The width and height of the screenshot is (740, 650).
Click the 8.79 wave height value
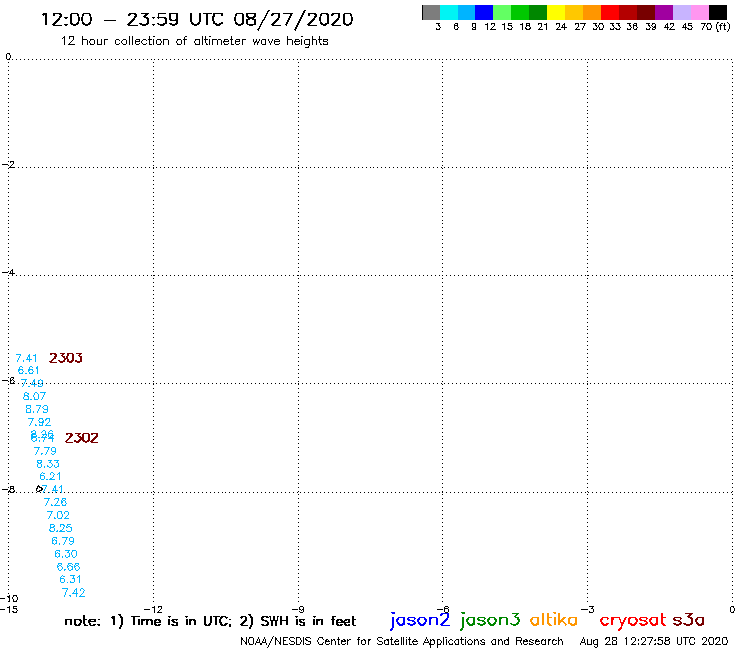(x=37, y=409)
